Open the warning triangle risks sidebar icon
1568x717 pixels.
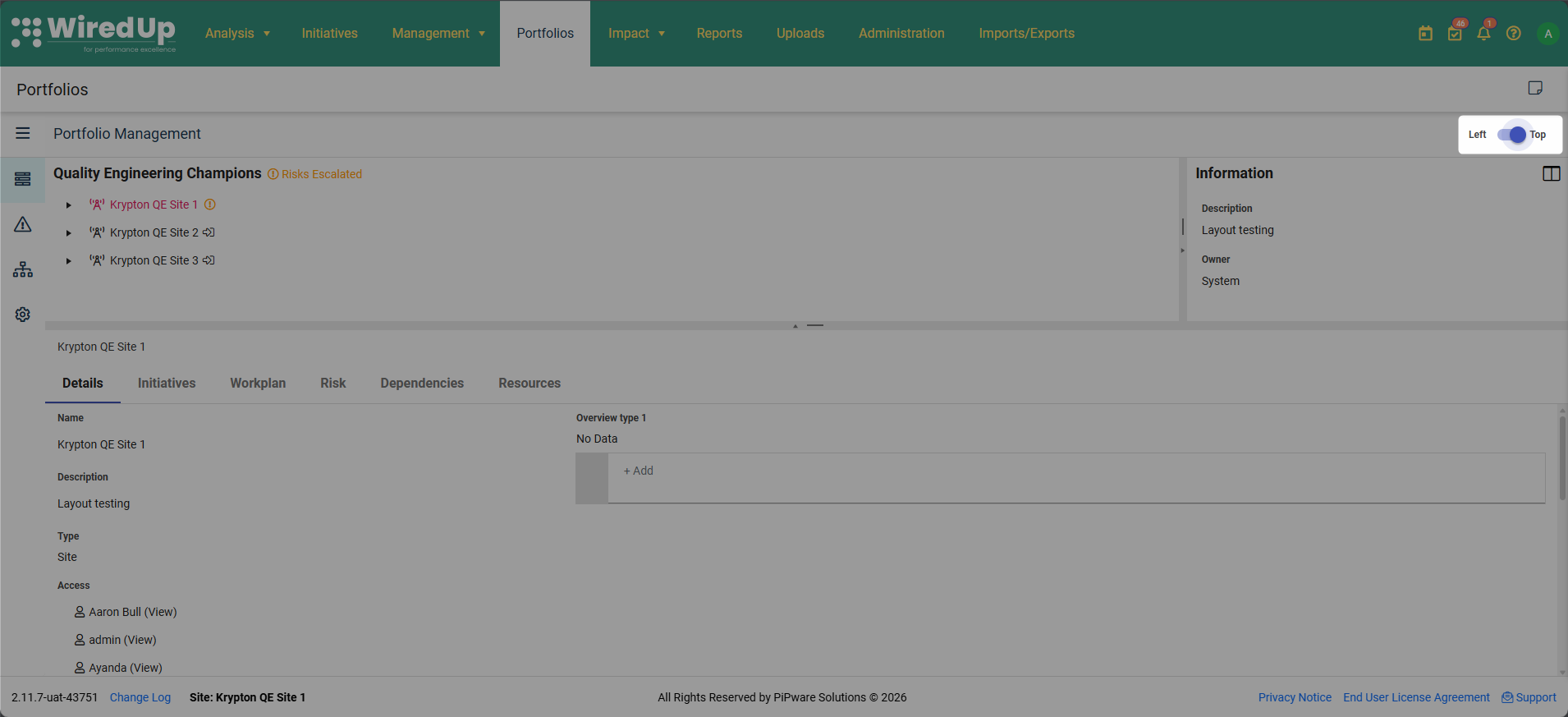(x=23, y=224)
